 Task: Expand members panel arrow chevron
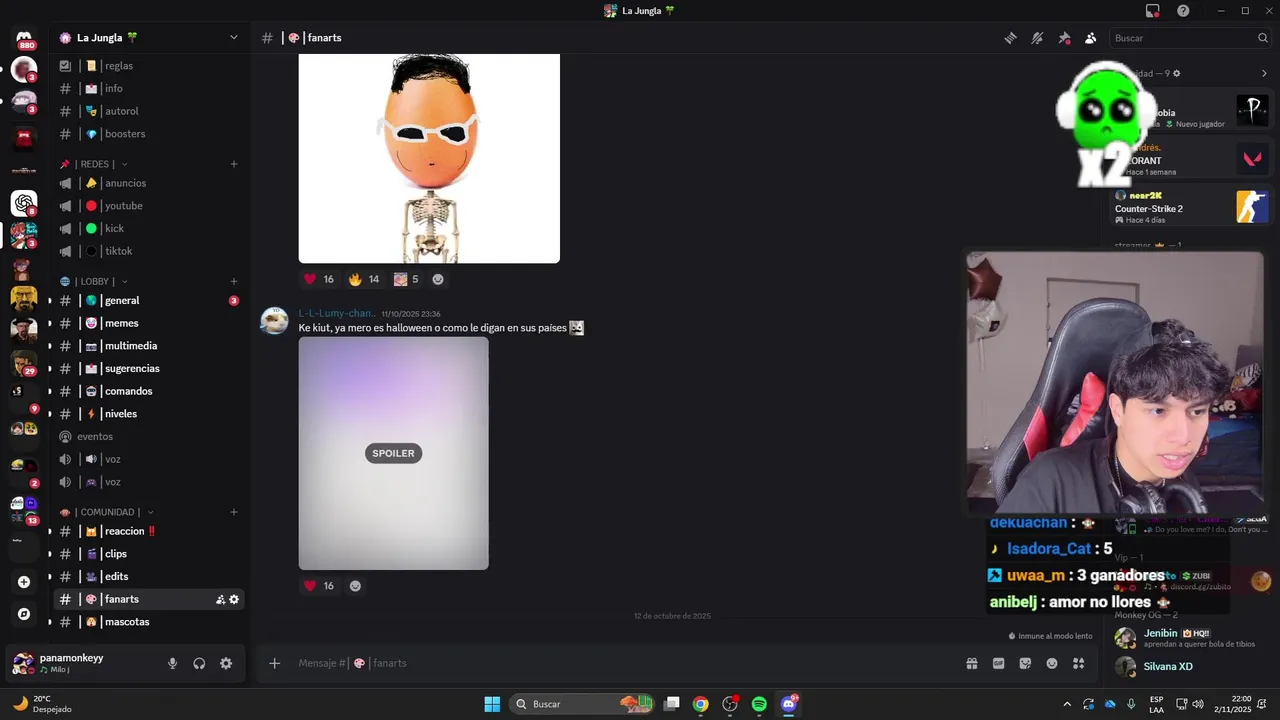(1264, 73)
